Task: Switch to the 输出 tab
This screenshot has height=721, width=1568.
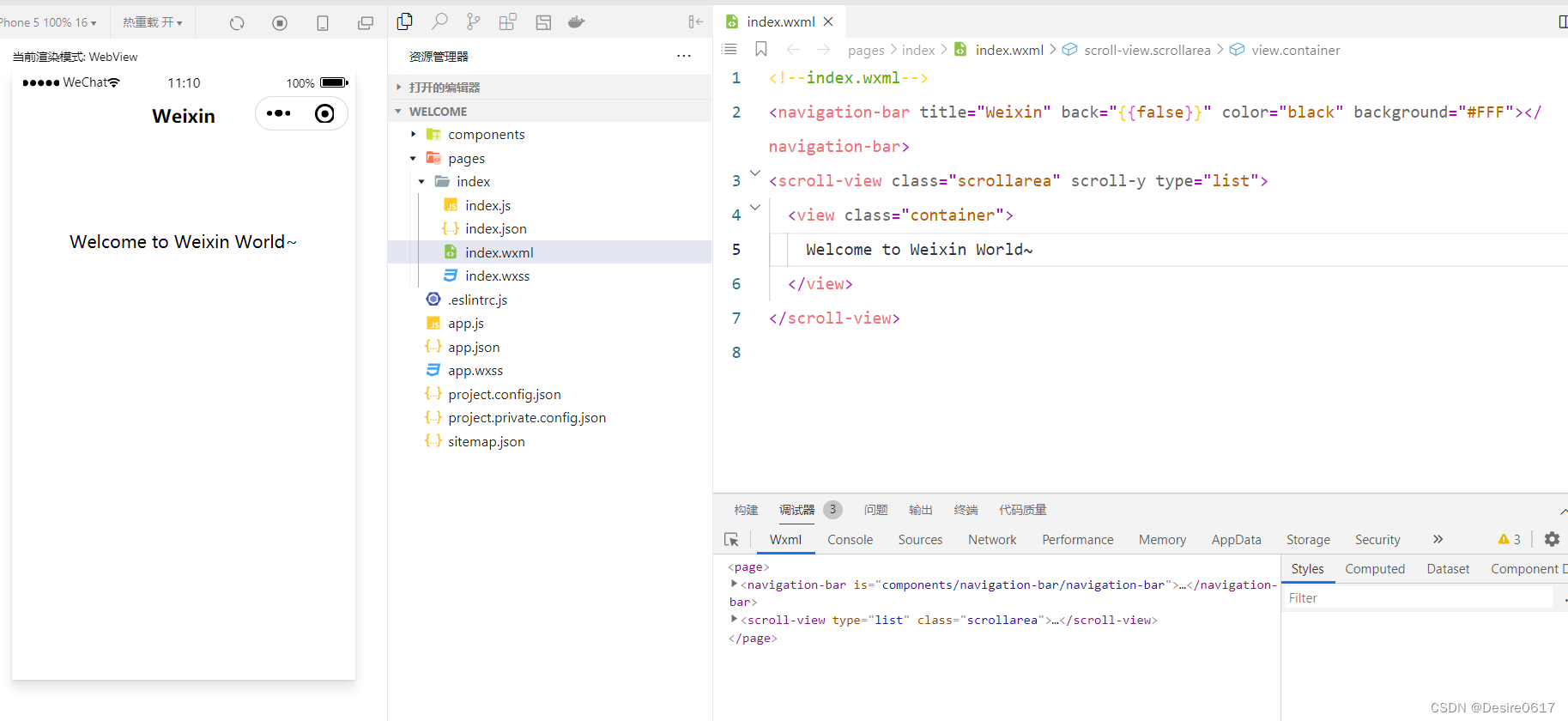Action: pyautogui.click(x=920, y=510)
